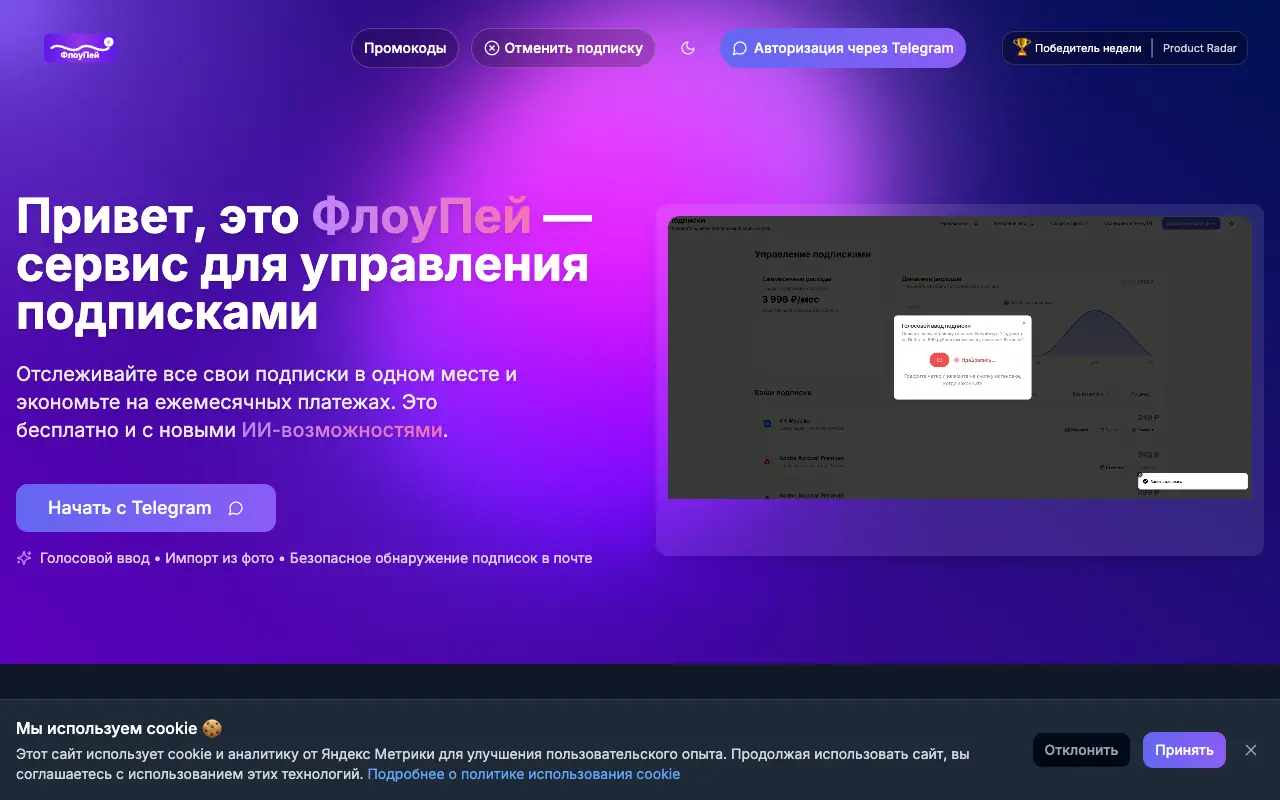Click Начать с Telegram button

tap(146, 508)
